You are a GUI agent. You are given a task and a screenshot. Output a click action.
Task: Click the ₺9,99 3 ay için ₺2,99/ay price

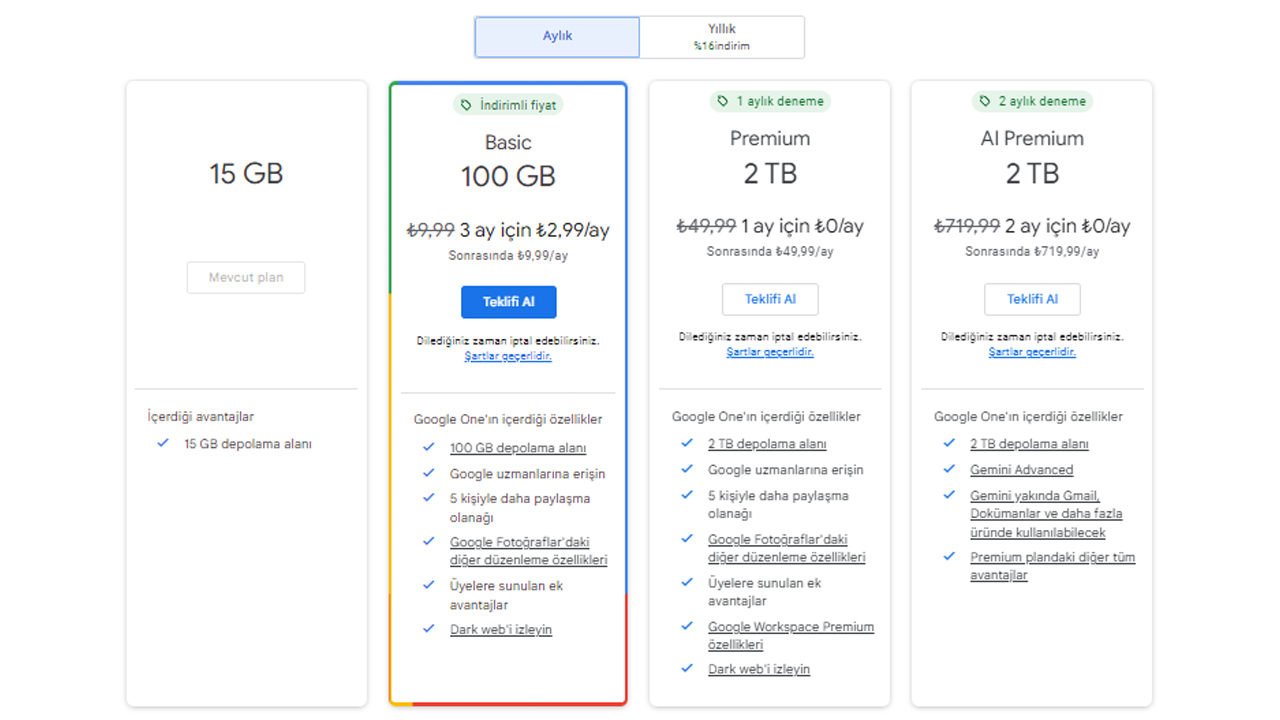[508, 230]
